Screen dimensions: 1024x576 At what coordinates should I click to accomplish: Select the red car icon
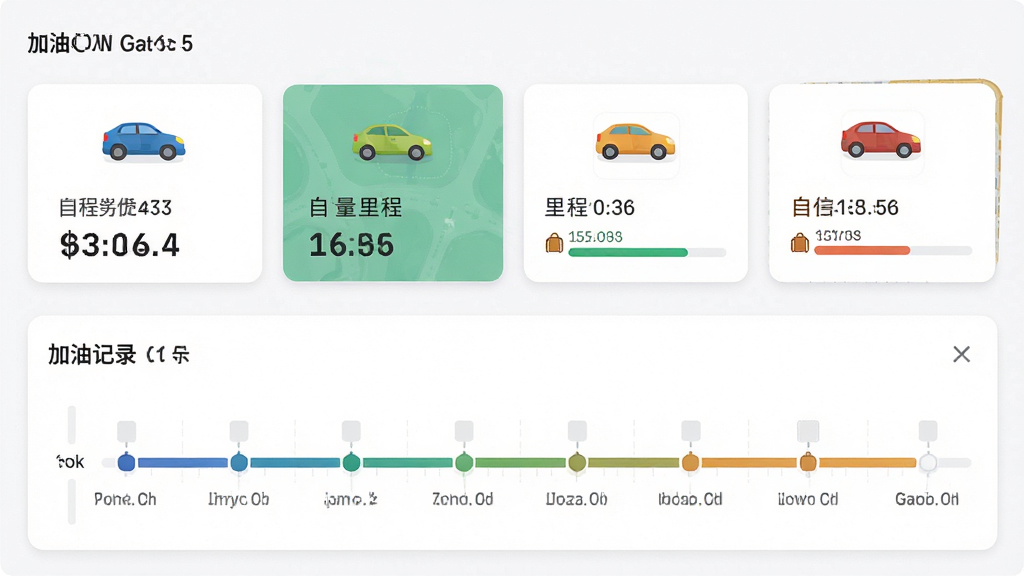click(881, 140)
